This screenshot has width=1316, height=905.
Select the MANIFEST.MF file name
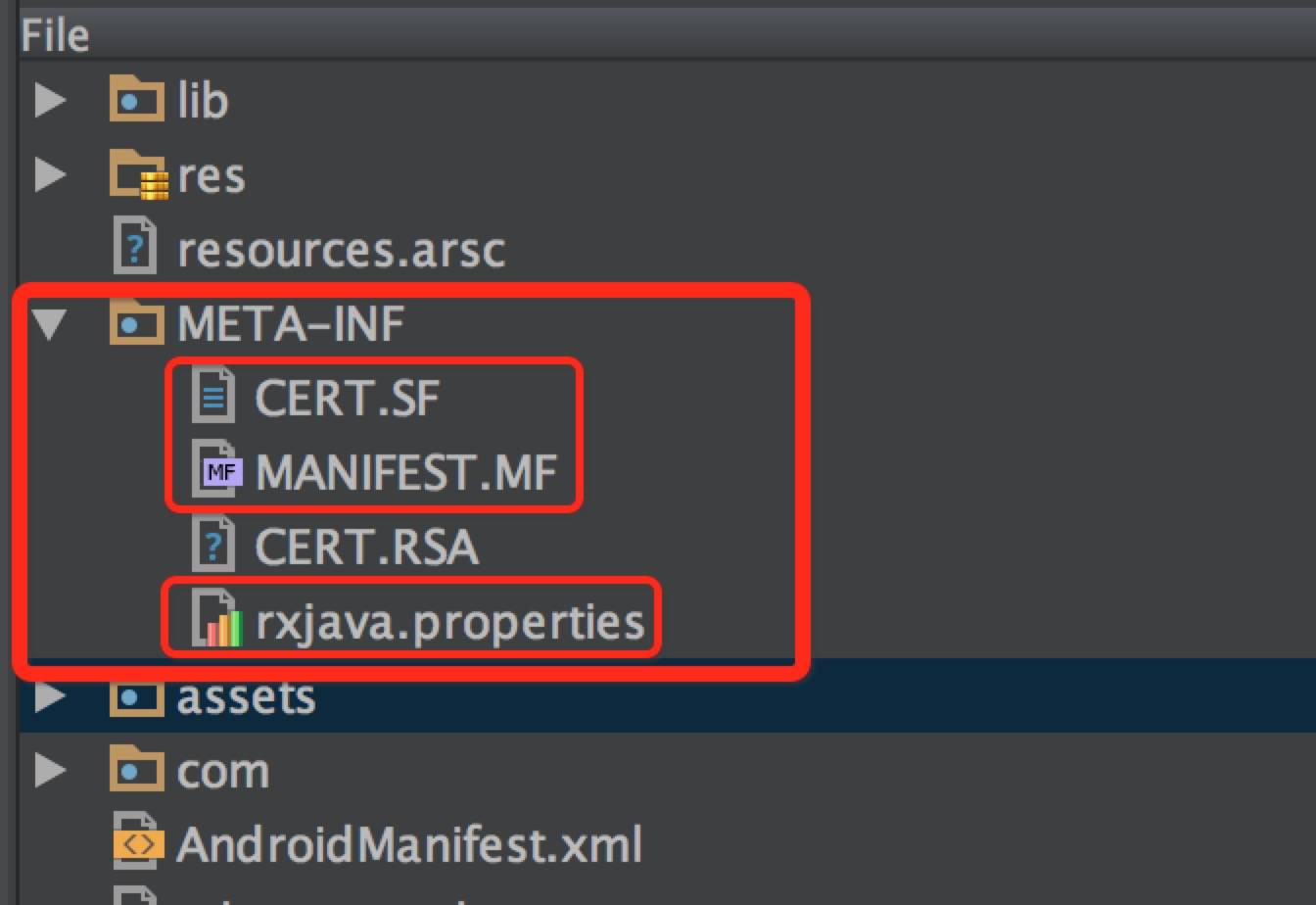(x=405, y=472)
